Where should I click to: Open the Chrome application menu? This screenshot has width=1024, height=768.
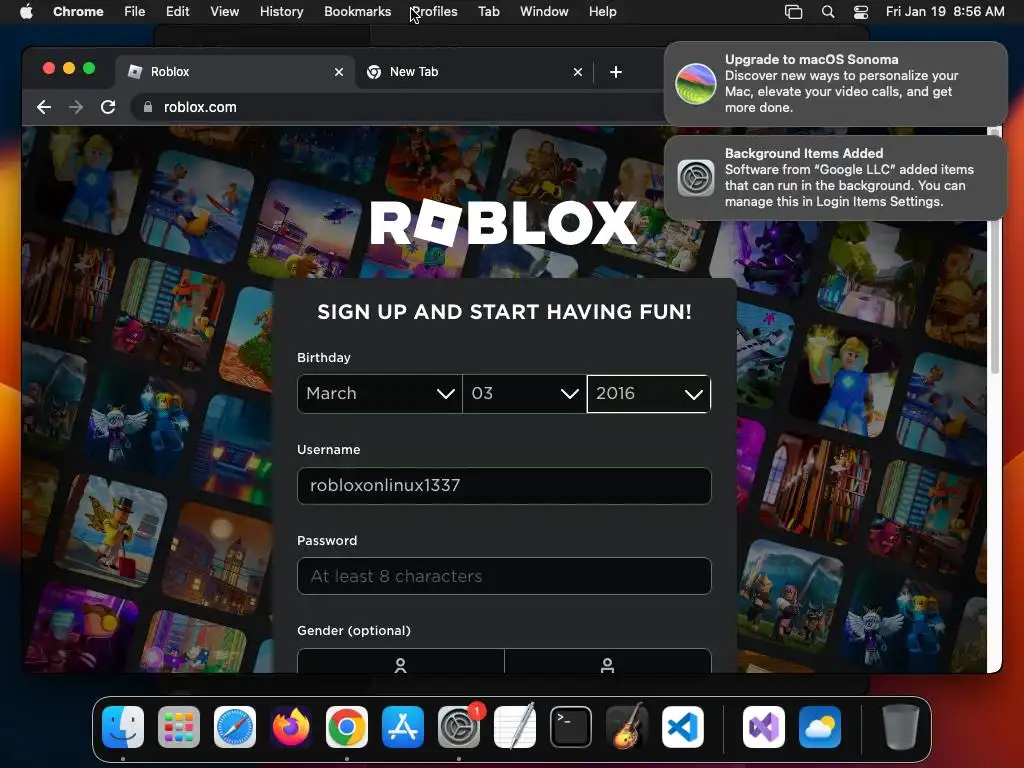click(78, 11)
